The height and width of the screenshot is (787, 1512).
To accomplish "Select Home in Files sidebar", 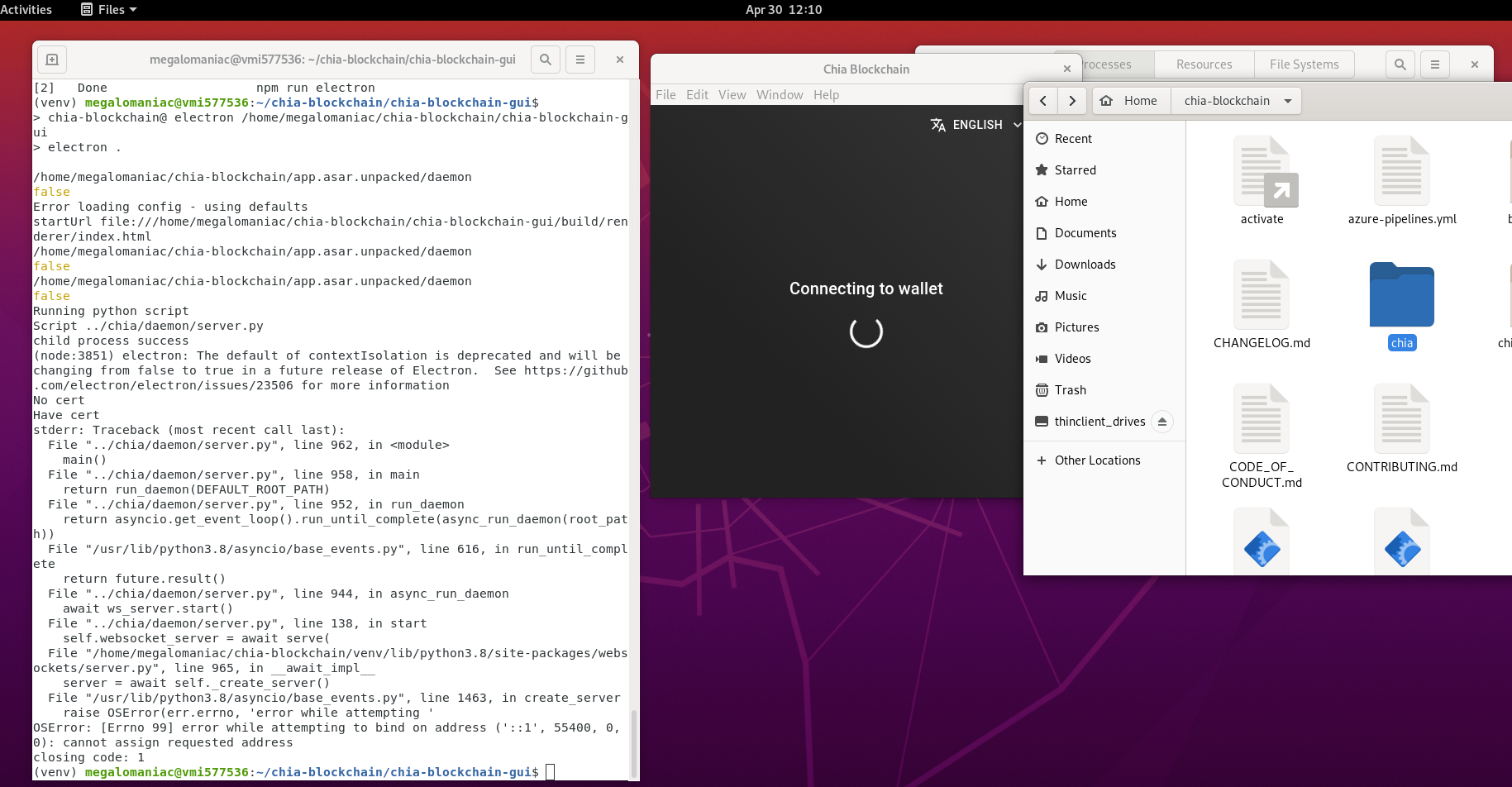I will pyautogui.click(x=1104, y=202).
